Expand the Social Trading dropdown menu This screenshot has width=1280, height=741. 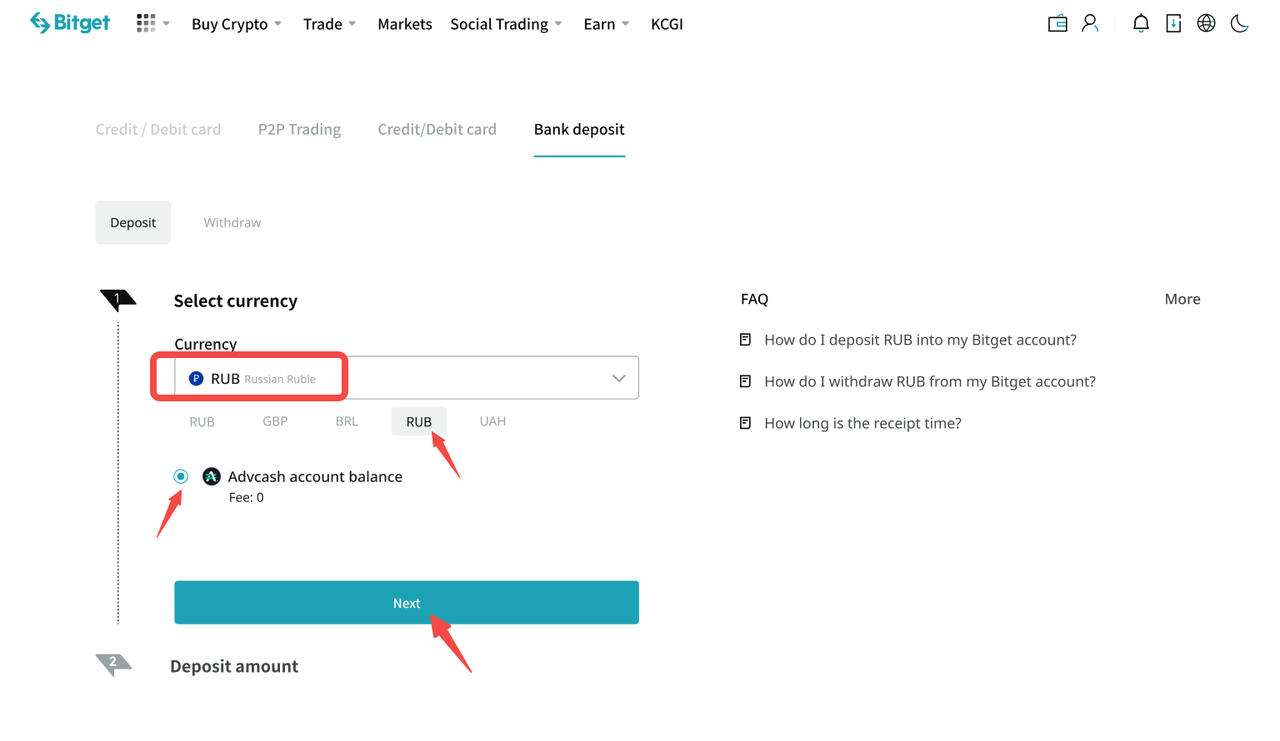coord(506,24)
